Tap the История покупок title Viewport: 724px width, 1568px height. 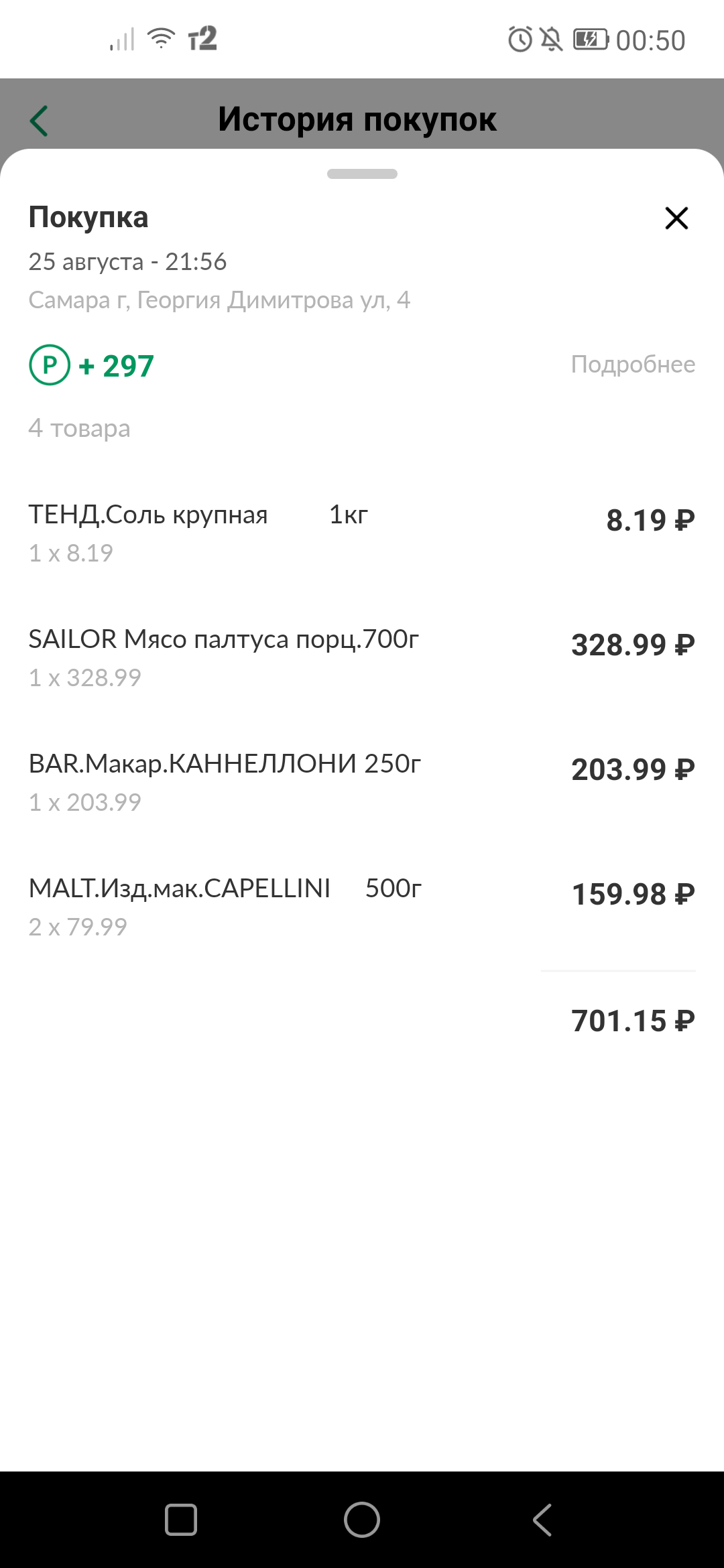(x=357, y=119)
